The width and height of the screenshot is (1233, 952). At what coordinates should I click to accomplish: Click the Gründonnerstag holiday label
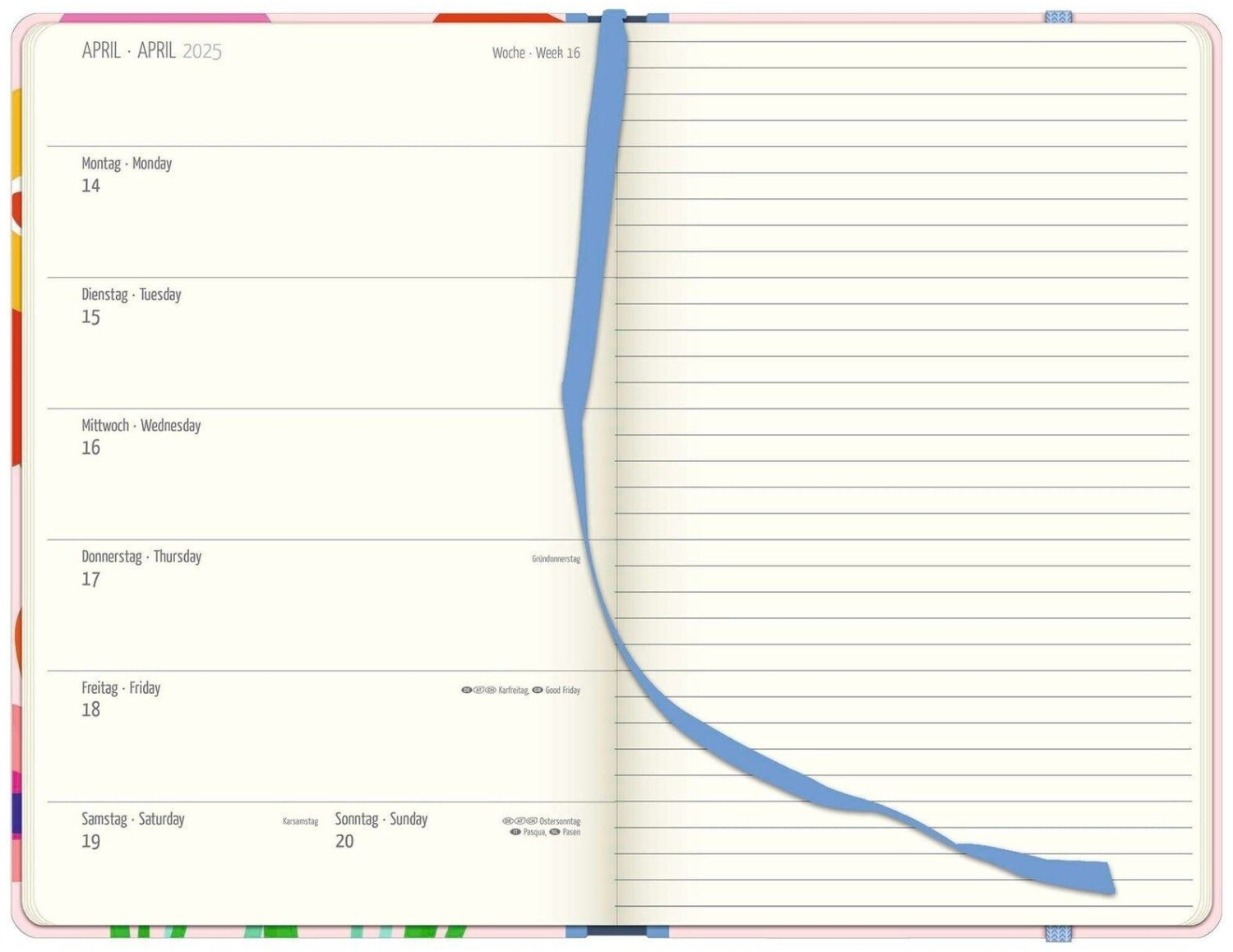click(x=556, y=559)
